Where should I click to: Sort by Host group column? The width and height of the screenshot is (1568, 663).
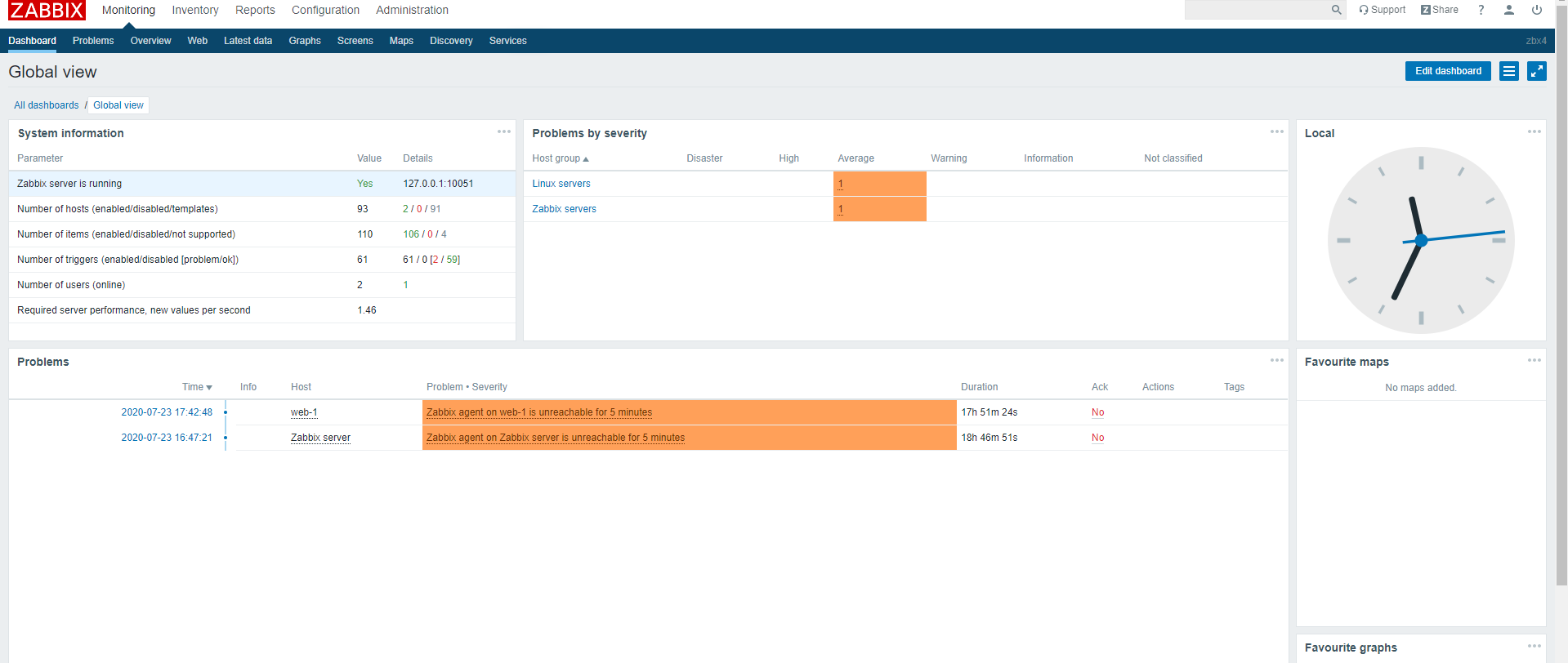click(561, 158)
